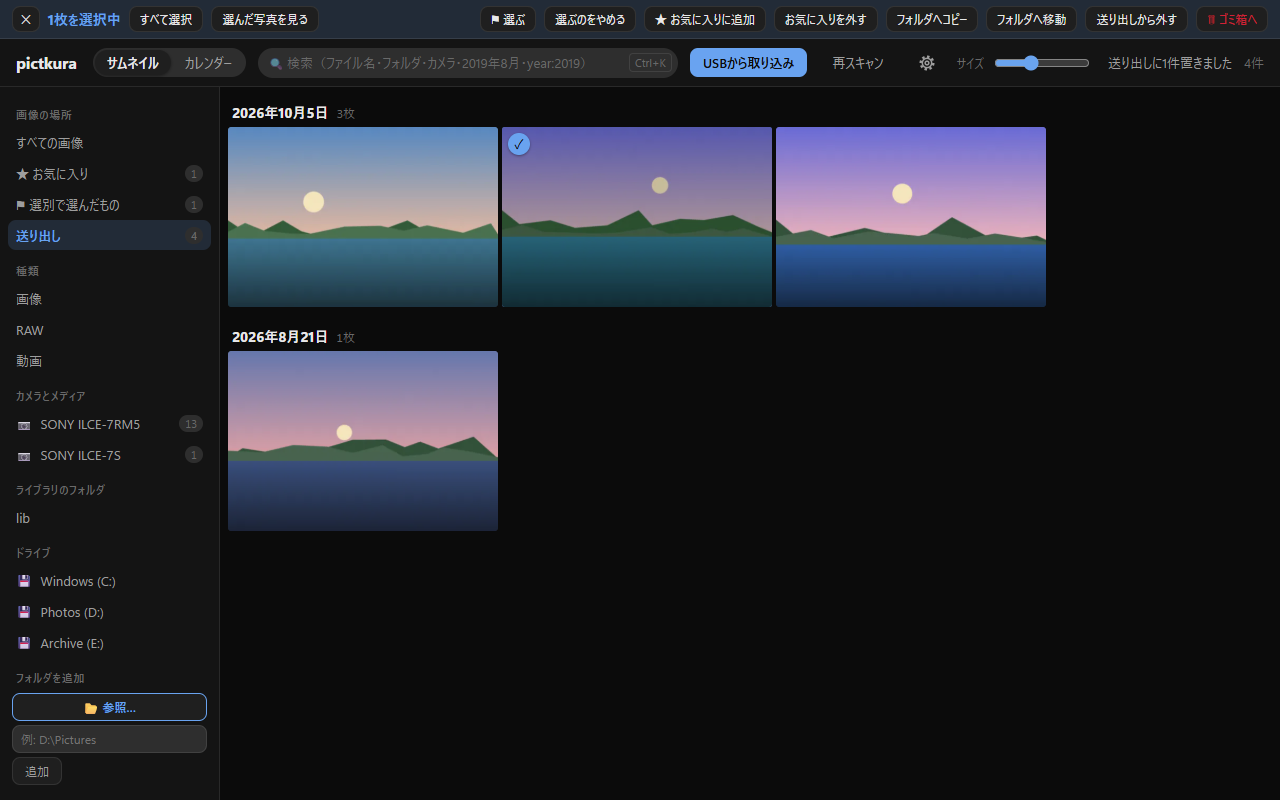Screen dimensions: 1280x800
Task: Click フォルダへ移動 button
Action: coord(1031,19)
